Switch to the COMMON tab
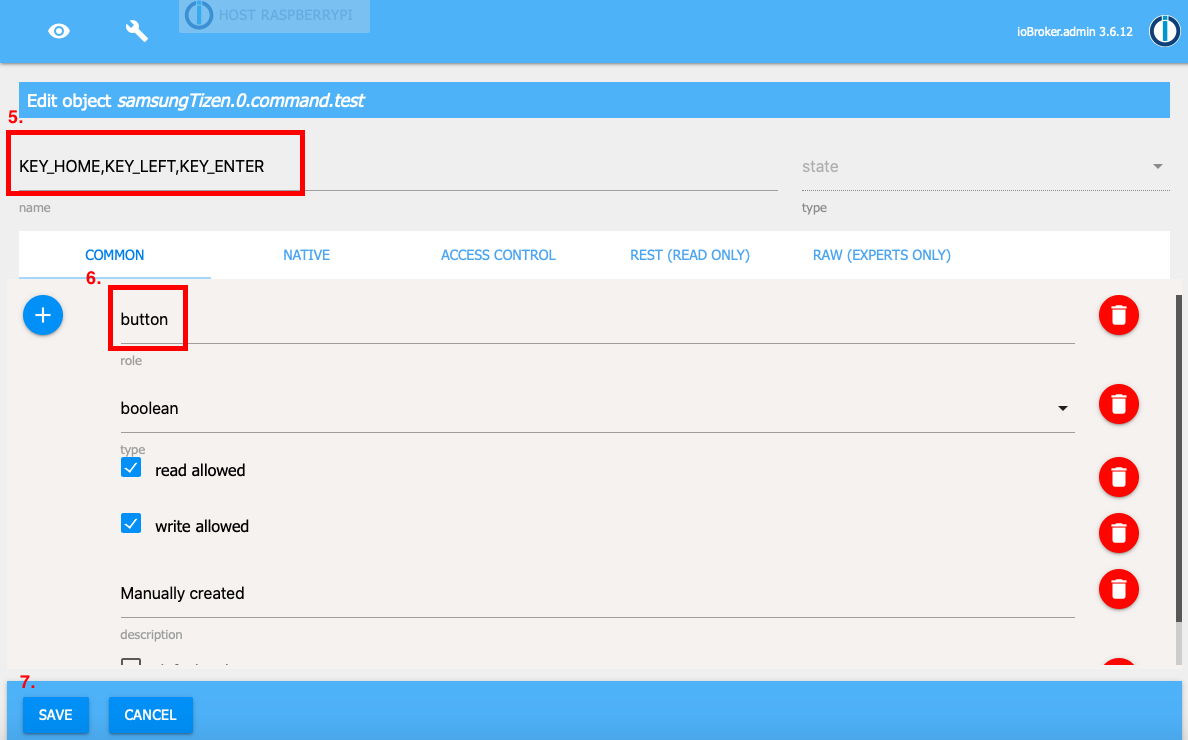Viewport: 1188px width, 740px height. [x=114, y=255]
